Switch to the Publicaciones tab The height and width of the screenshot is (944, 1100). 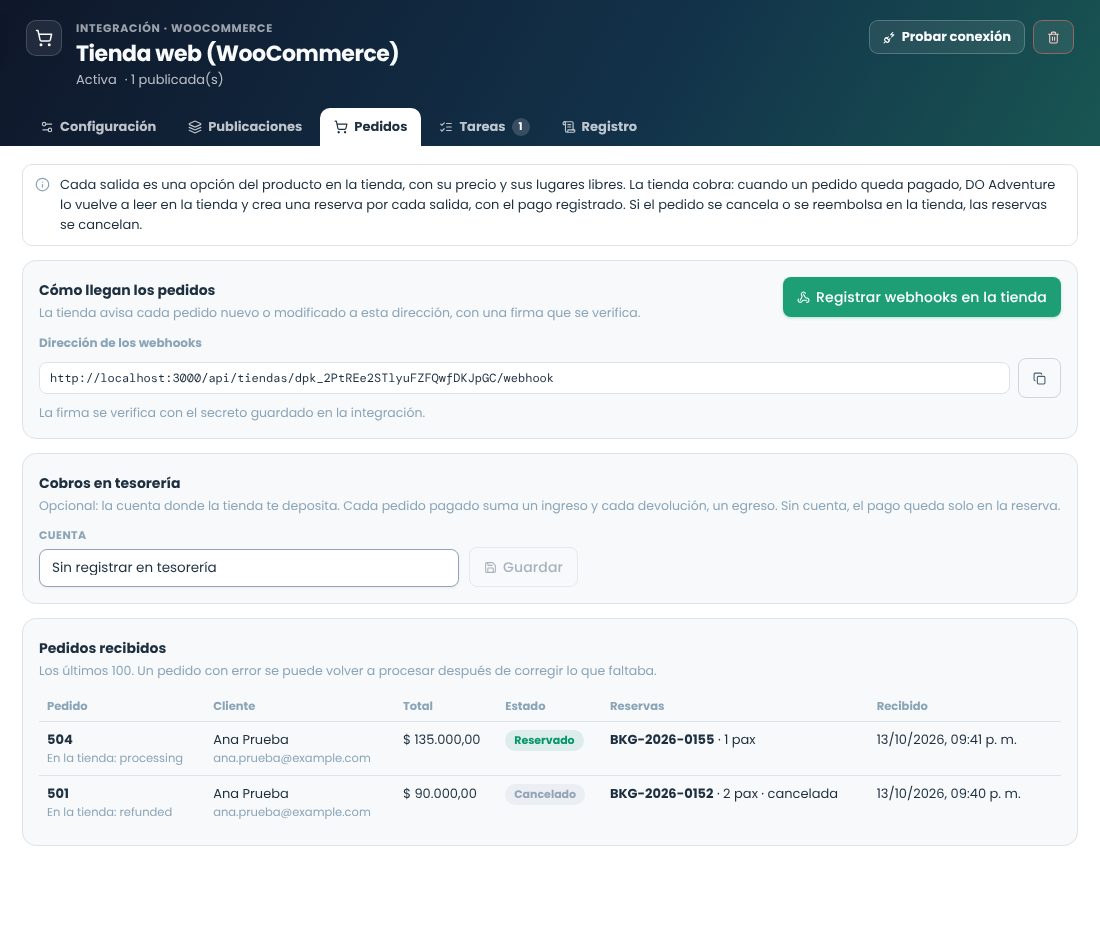[x=245, y=127]
